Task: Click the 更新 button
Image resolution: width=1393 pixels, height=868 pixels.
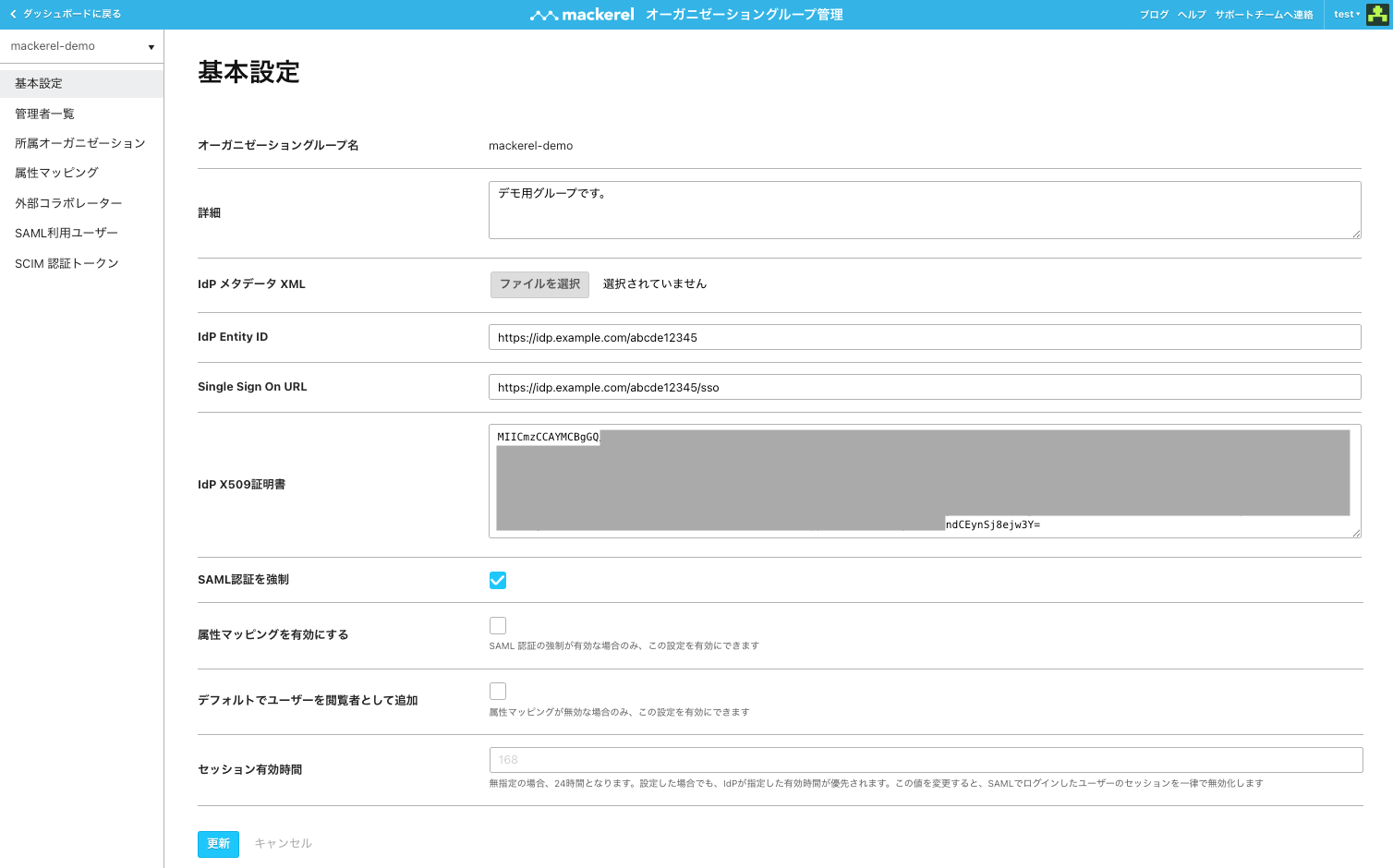Action: tap(218, 844)
